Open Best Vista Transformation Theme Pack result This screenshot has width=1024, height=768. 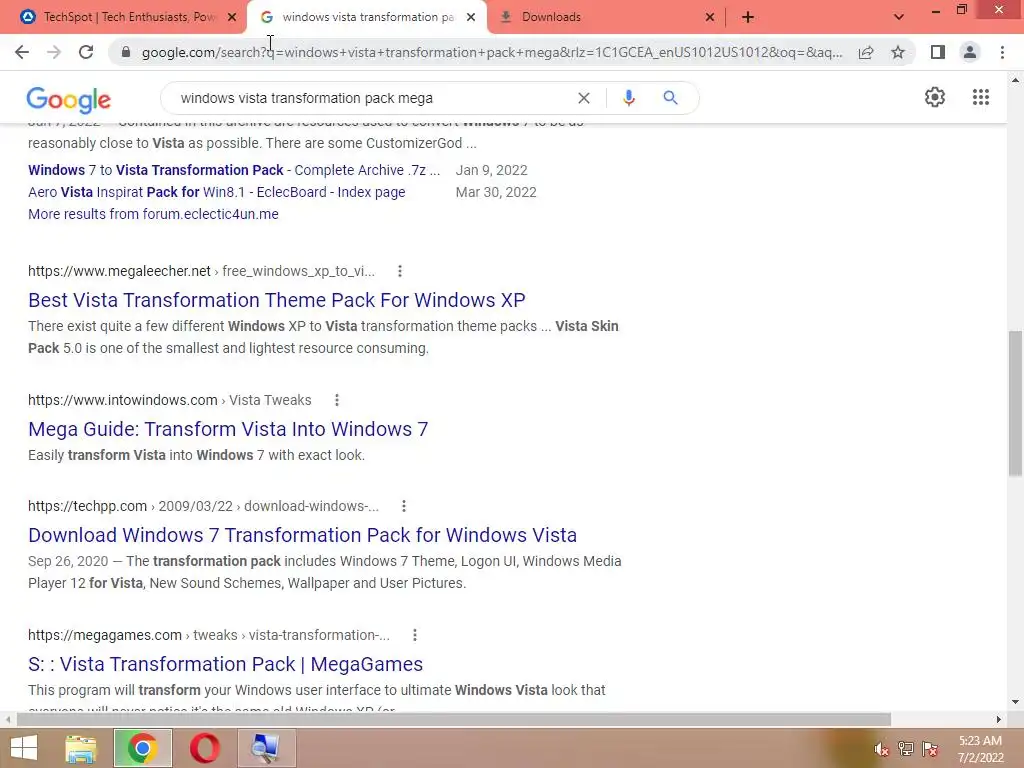[x=276, y=300]
